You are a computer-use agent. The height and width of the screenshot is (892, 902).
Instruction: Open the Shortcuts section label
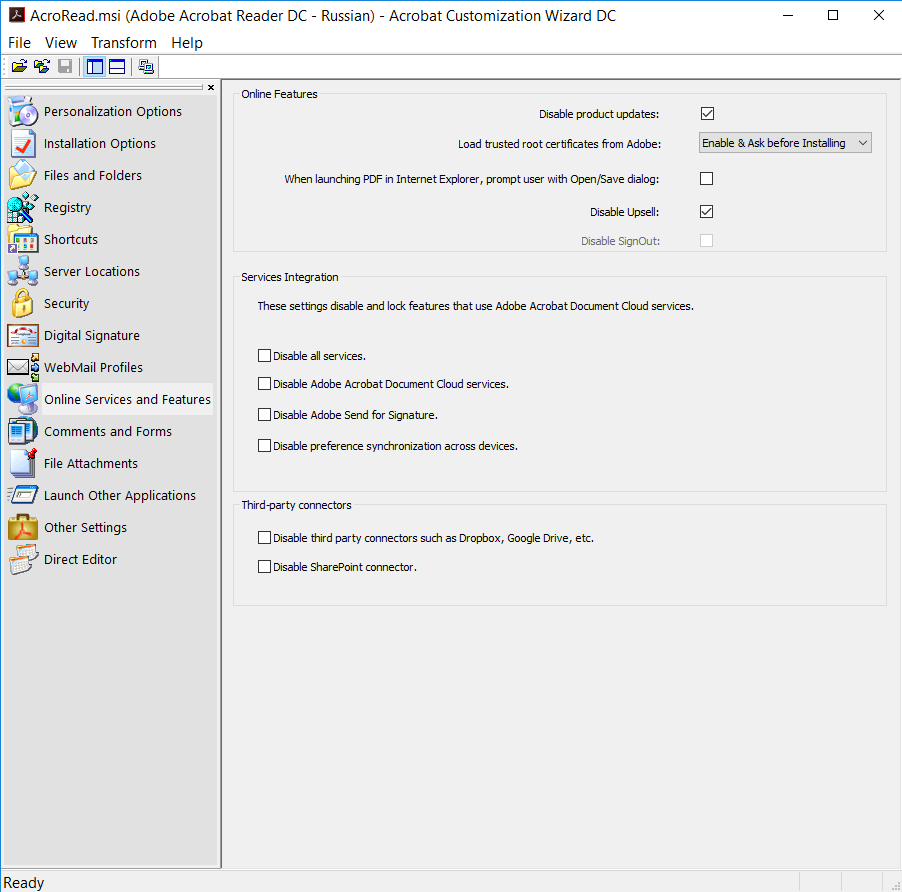(71, 239)
